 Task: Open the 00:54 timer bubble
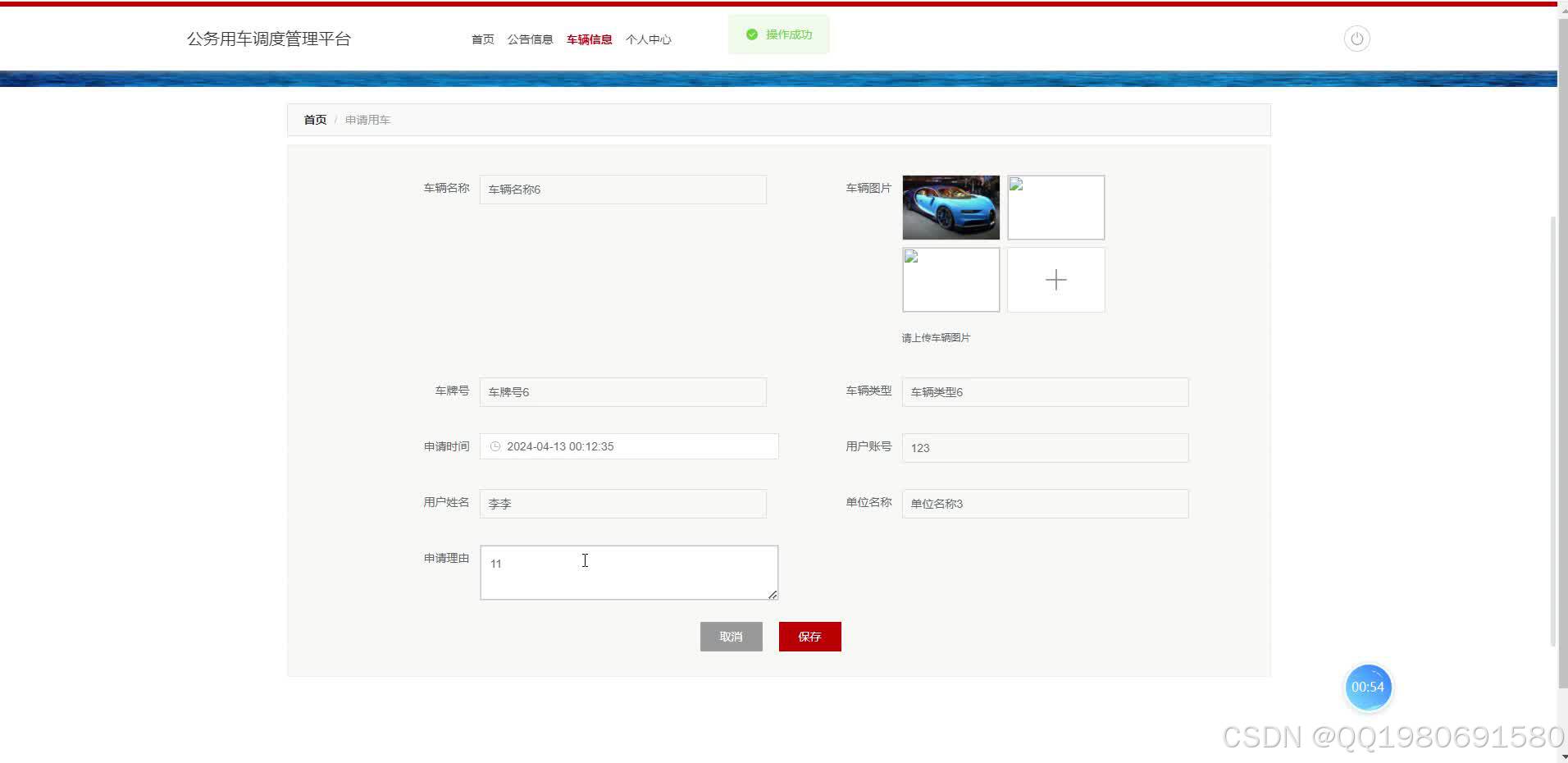pyautogui.click(x=1368, y=688)
